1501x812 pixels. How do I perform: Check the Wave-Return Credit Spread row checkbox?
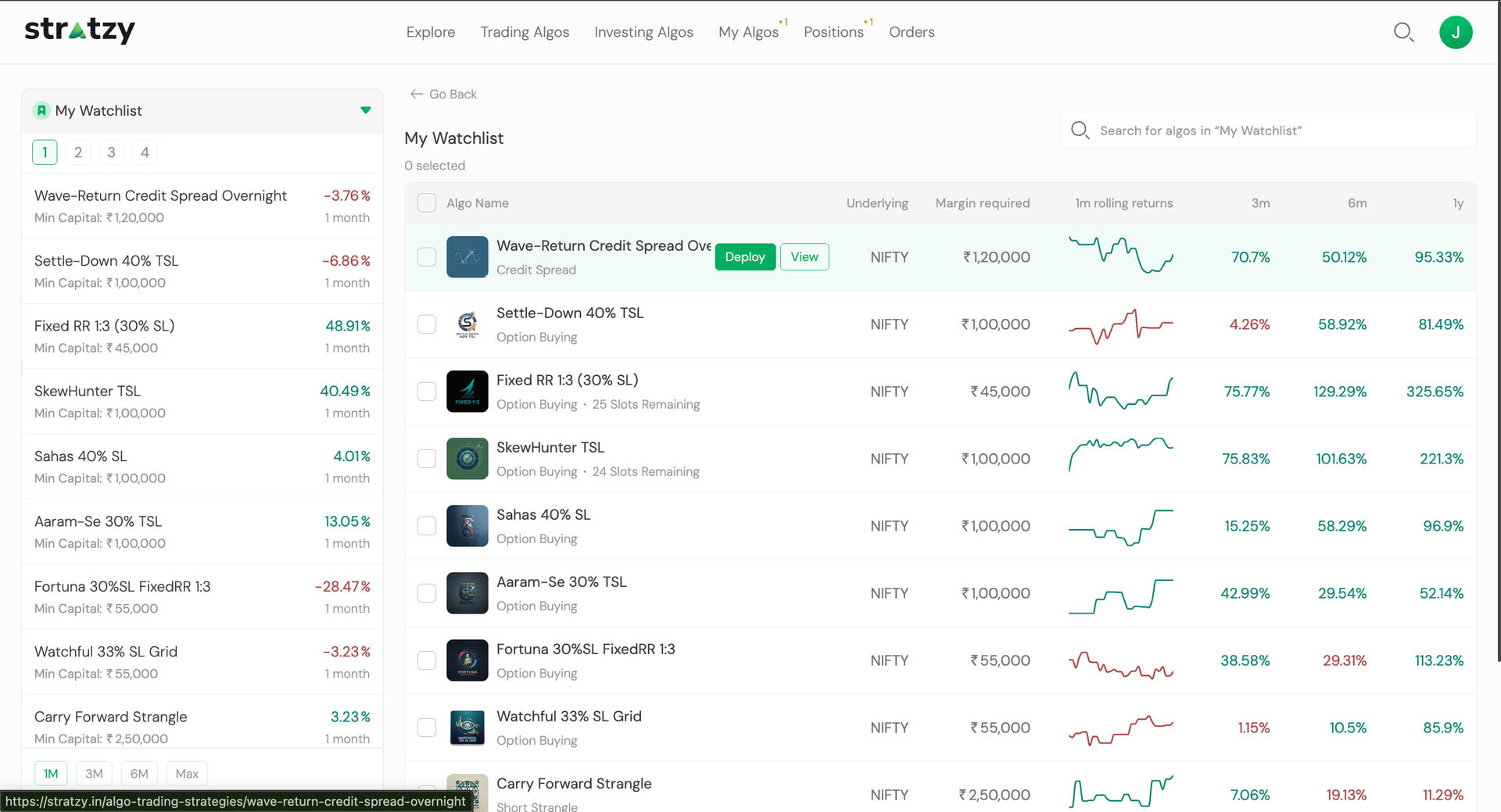427,257
